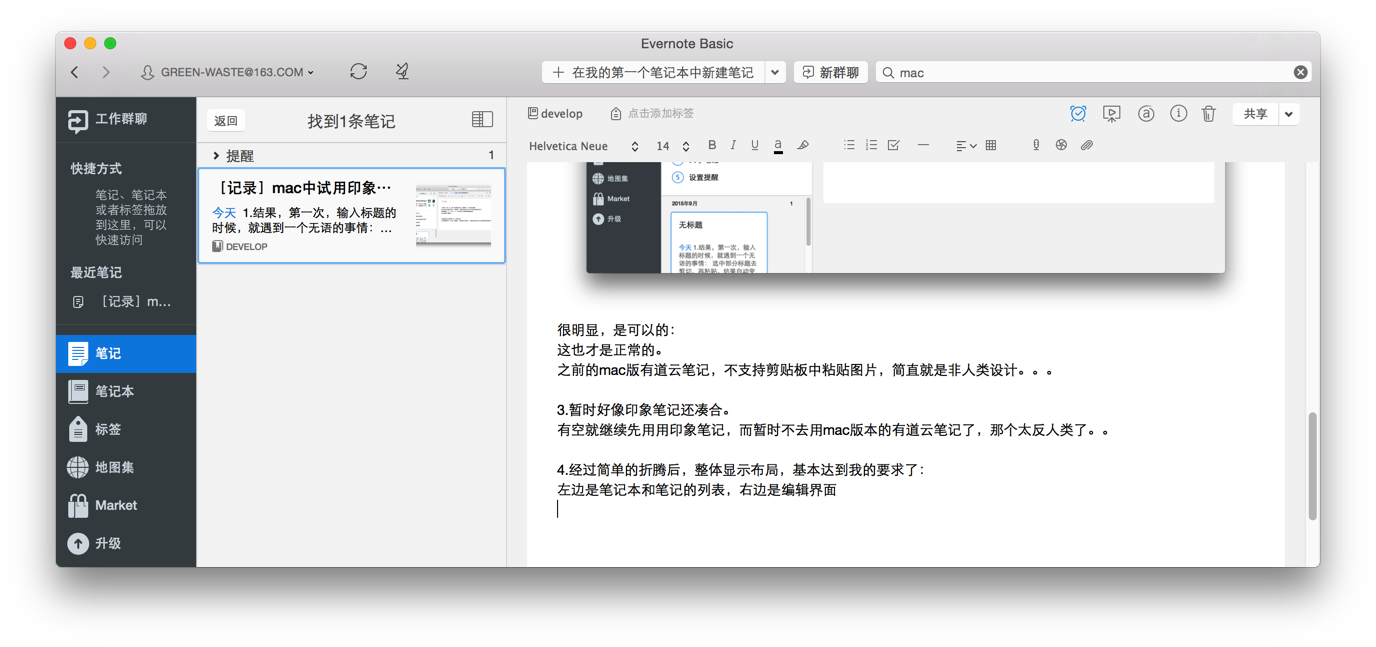Click the text line "3.暂时好像印象笔记还凑合。"
Image resolution: width=1376 pixels, height=647 pixels.
[644, 410]
